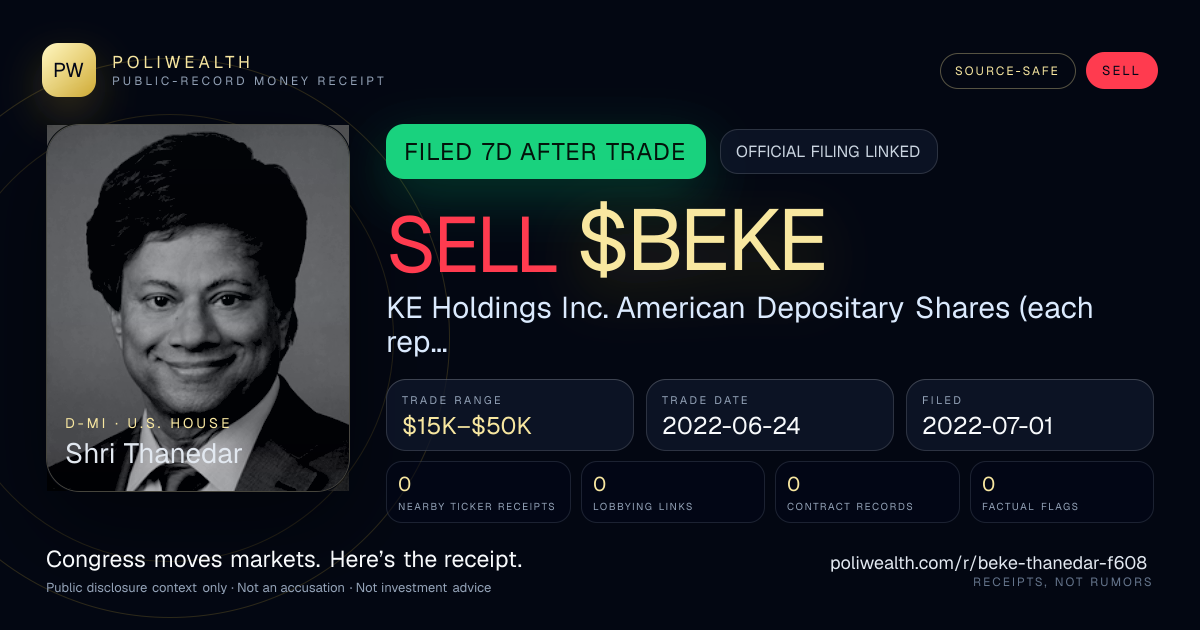Screen dimensions: 1200x630
Task: Select the Trade Range $15K–$50K card
Action: point(510,415)
